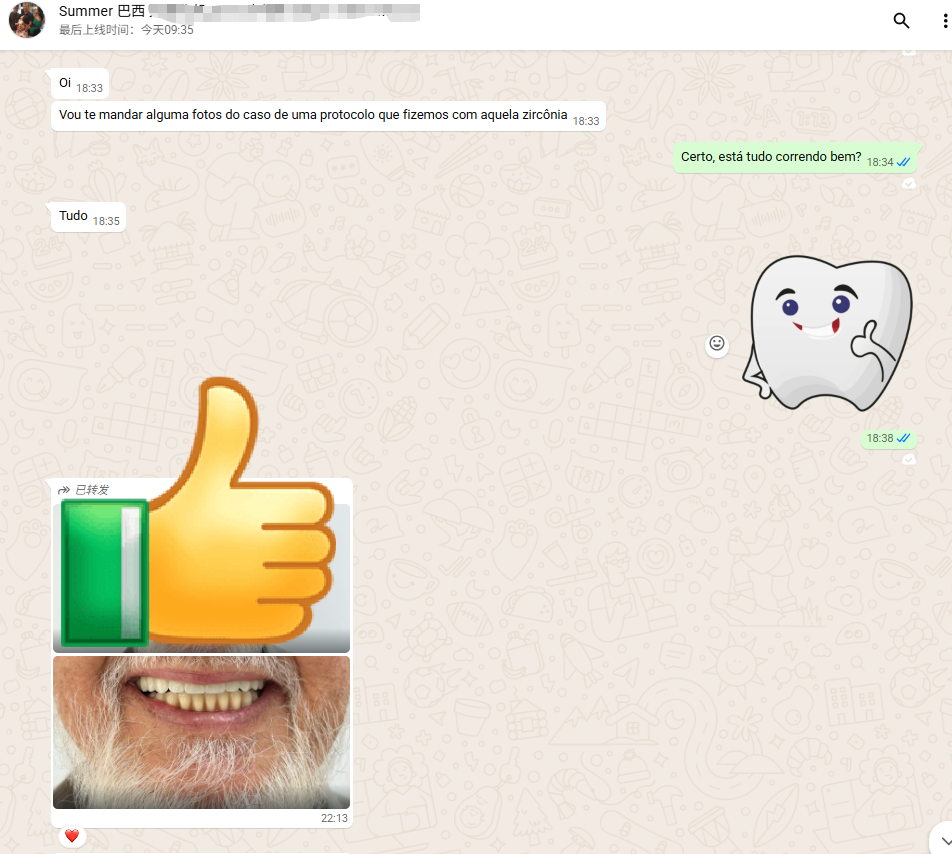
Task: Open the first forwarded image at top
Action: 202,578
